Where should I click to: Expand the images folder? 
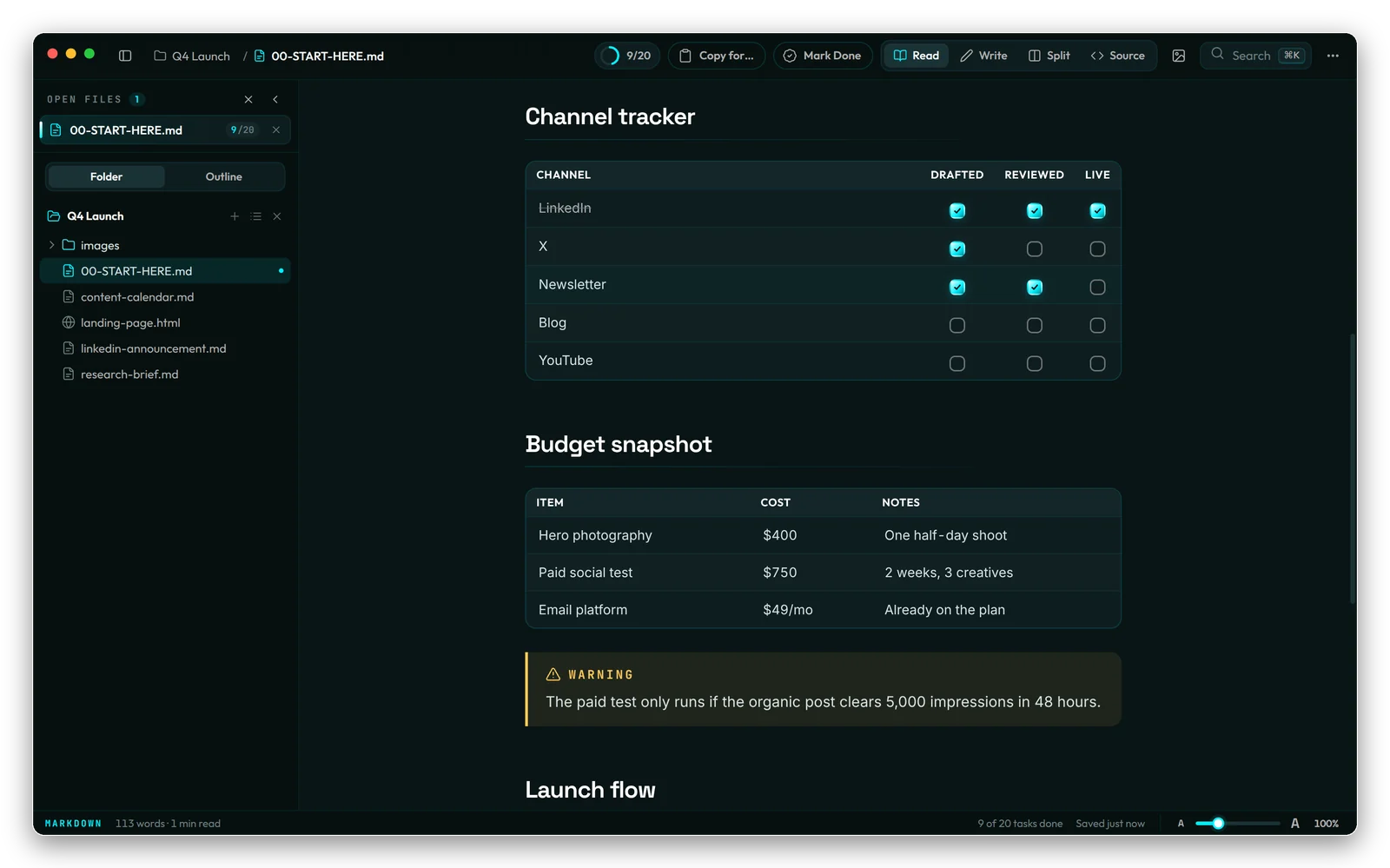(x=51, y=245)
